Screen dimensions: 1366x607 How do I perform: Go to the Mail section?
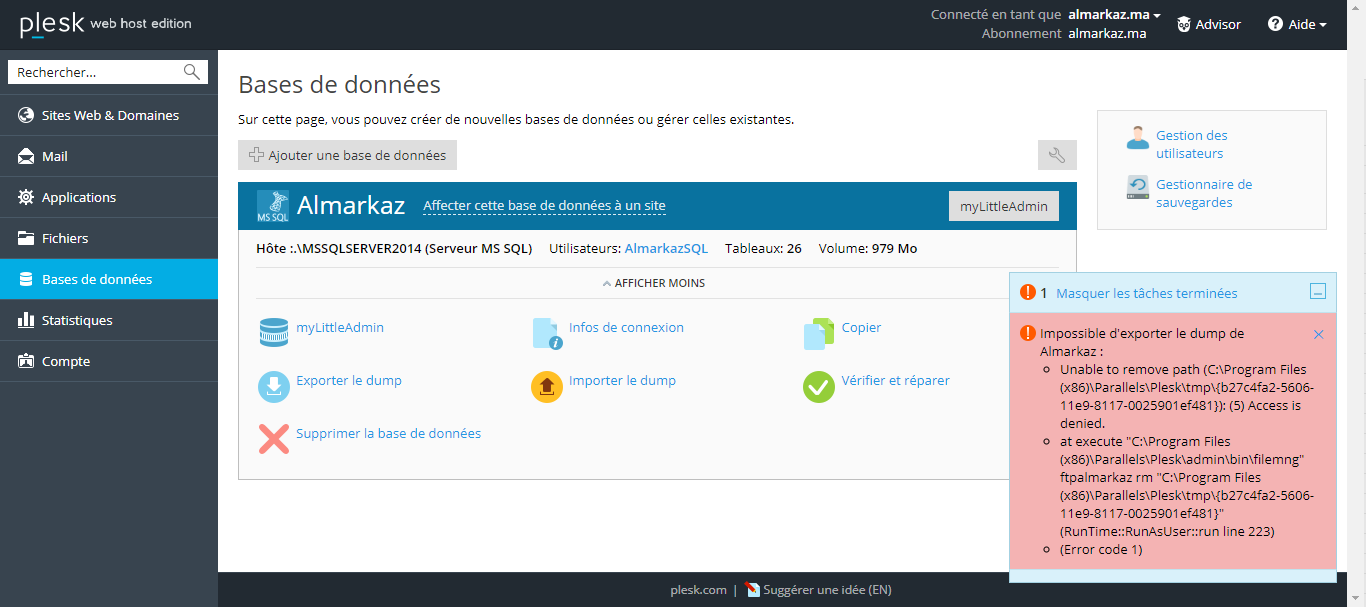coord(109,156)
